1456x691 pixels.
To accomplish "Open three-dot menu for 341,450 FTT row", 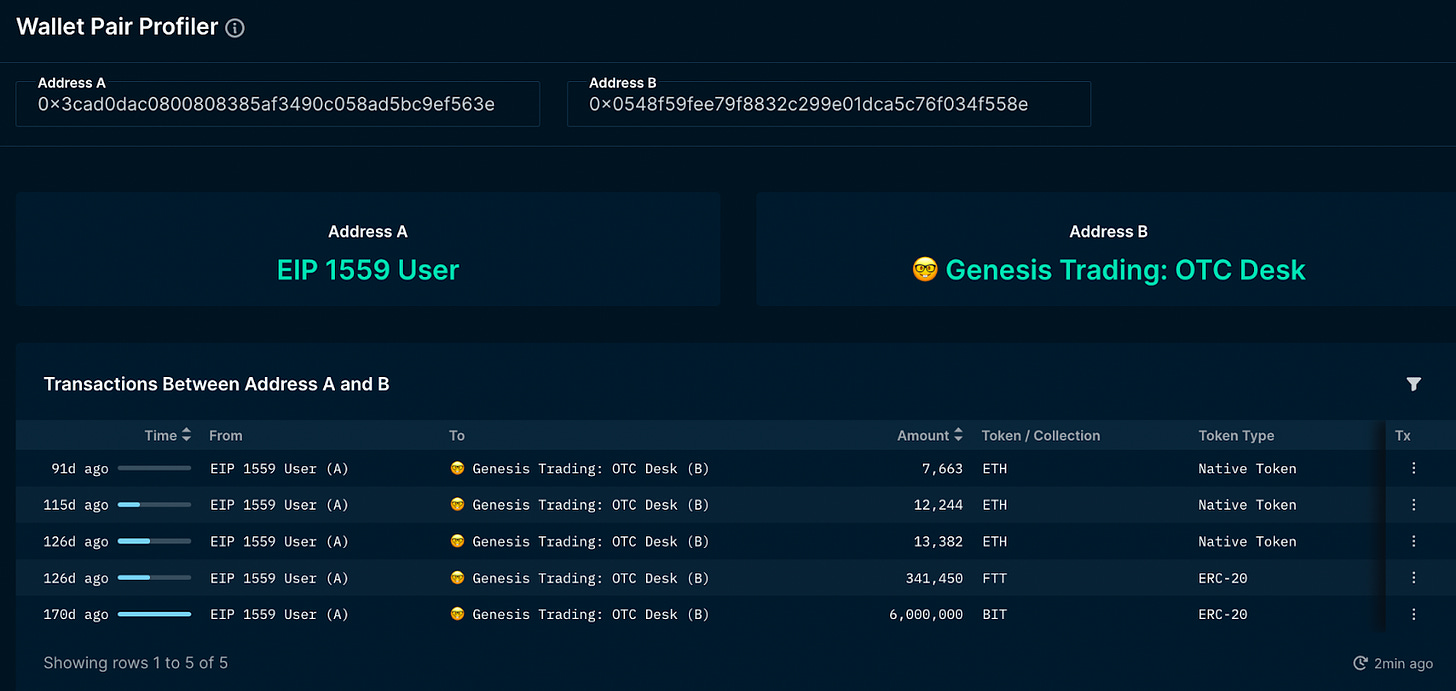I will click(x=1413, y=578).
